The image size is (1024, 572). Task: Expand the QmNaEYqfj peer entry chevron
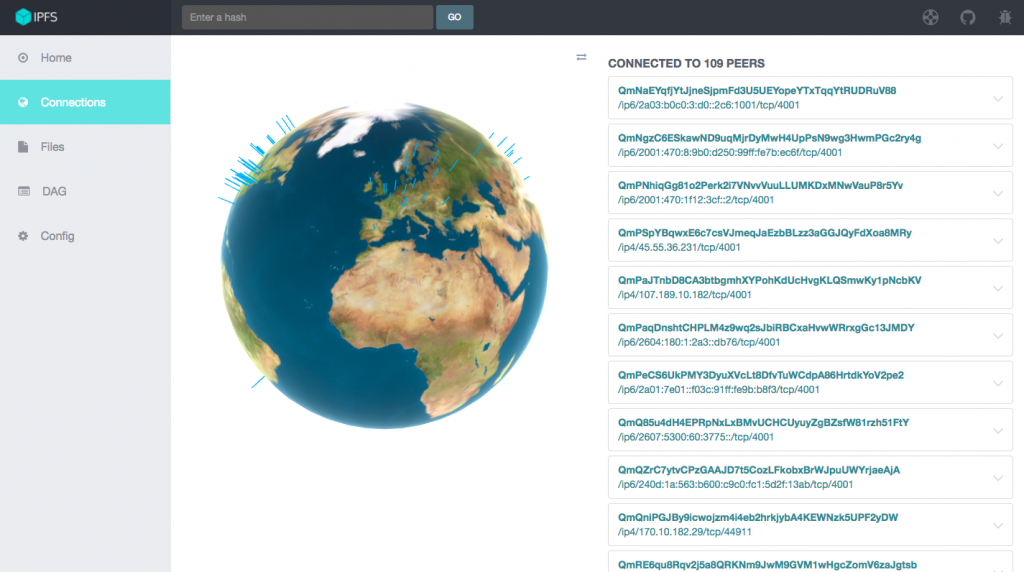click(997, 98)
